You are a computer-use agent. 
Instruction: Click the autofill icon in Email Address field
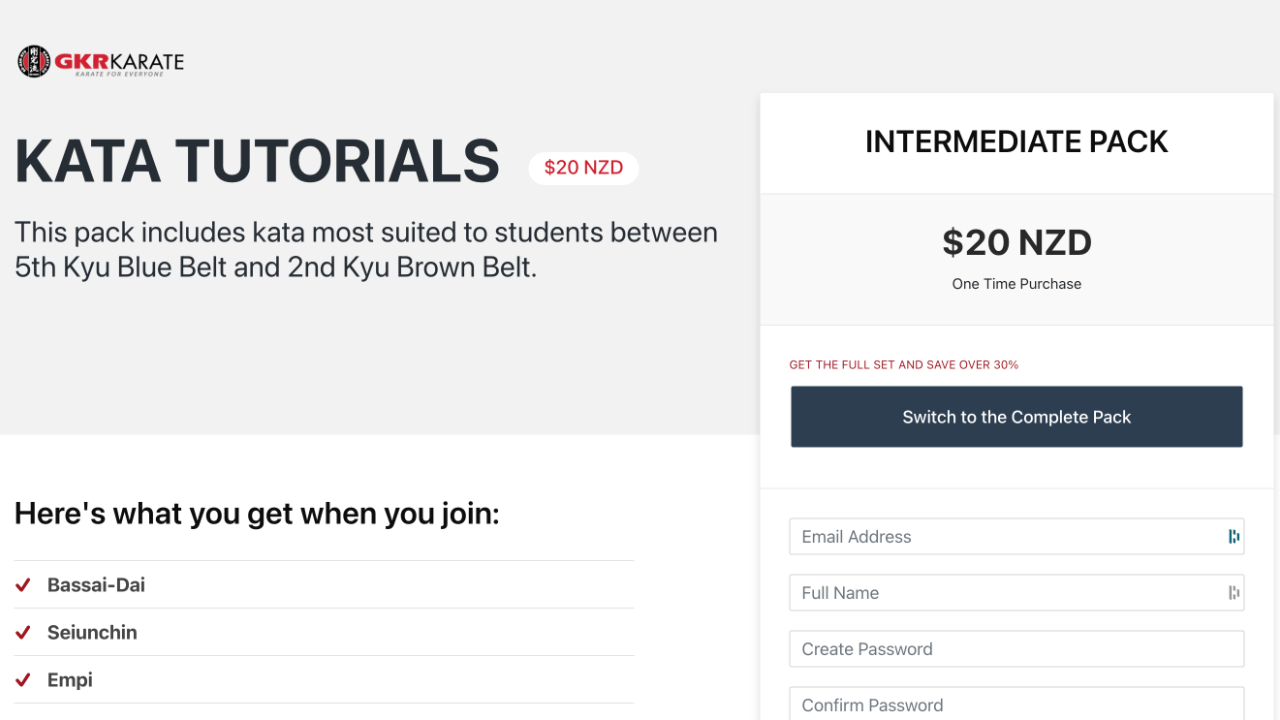(x=1234, y=537)
